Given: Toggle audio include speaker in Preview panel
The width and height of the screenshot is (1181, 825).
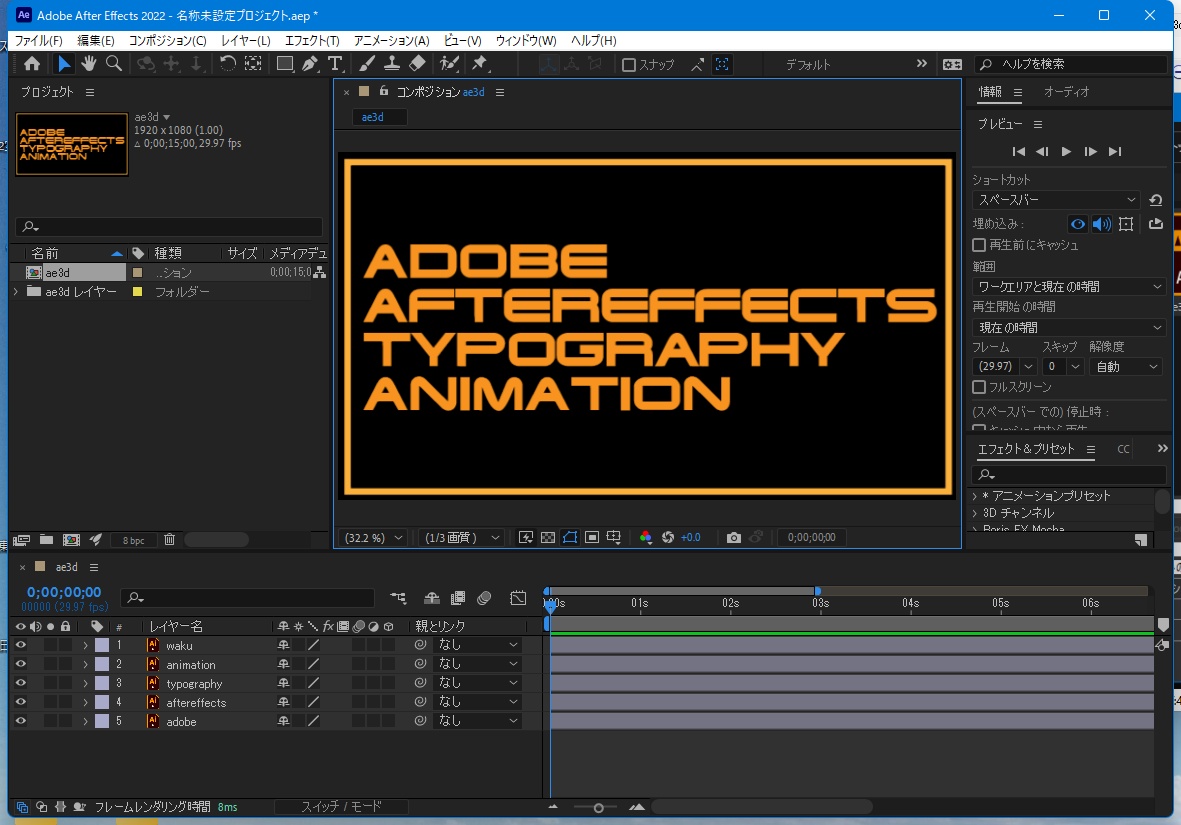Looking at the screenshot, I should (x=1102, y=224).
